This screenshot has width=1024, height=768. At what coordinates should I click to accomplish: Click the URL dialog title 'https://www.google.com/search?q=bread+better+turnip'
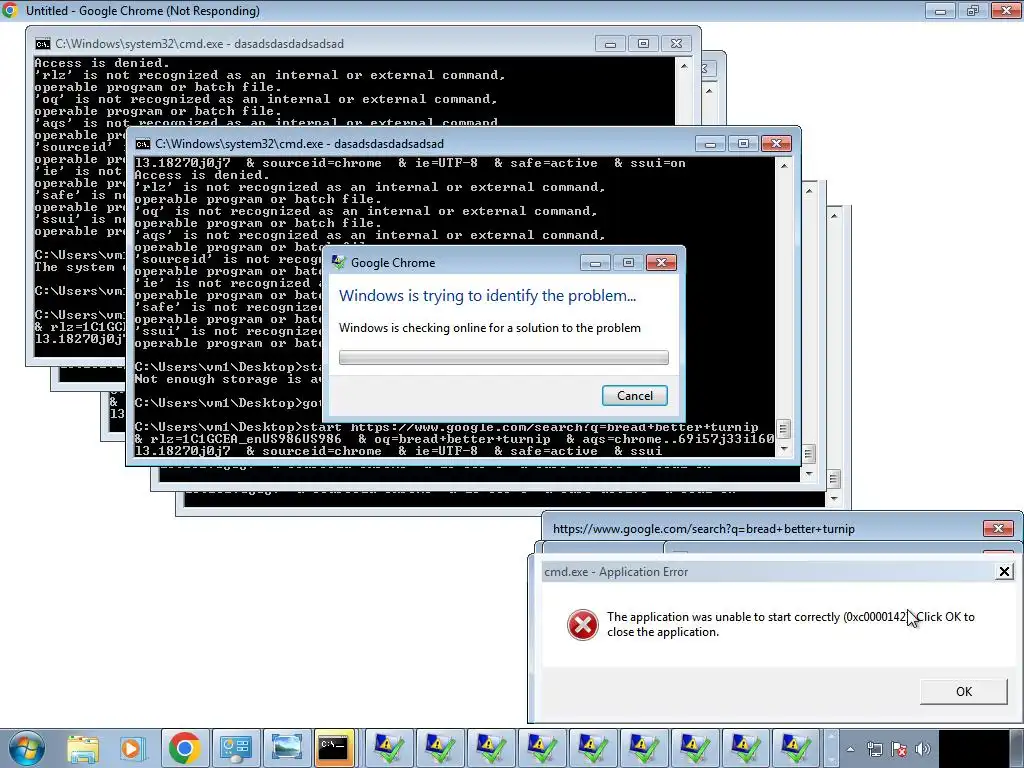(703, 529)
